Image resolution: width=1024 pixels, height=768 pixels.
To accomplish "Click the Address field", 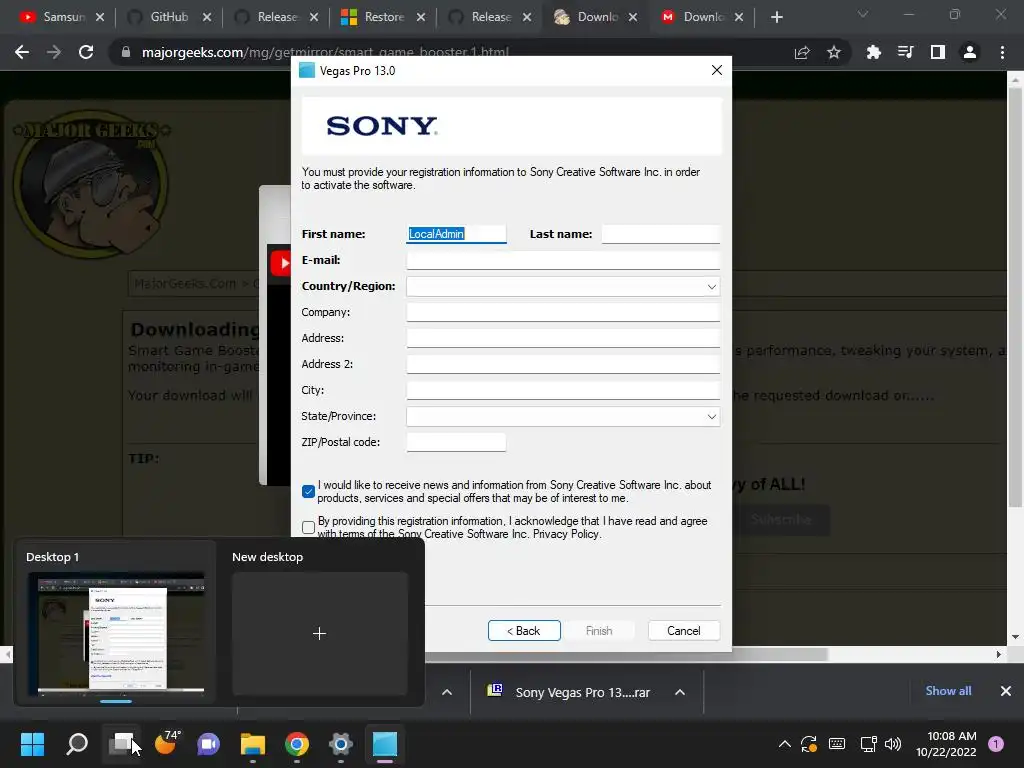I will click(563, 338).
